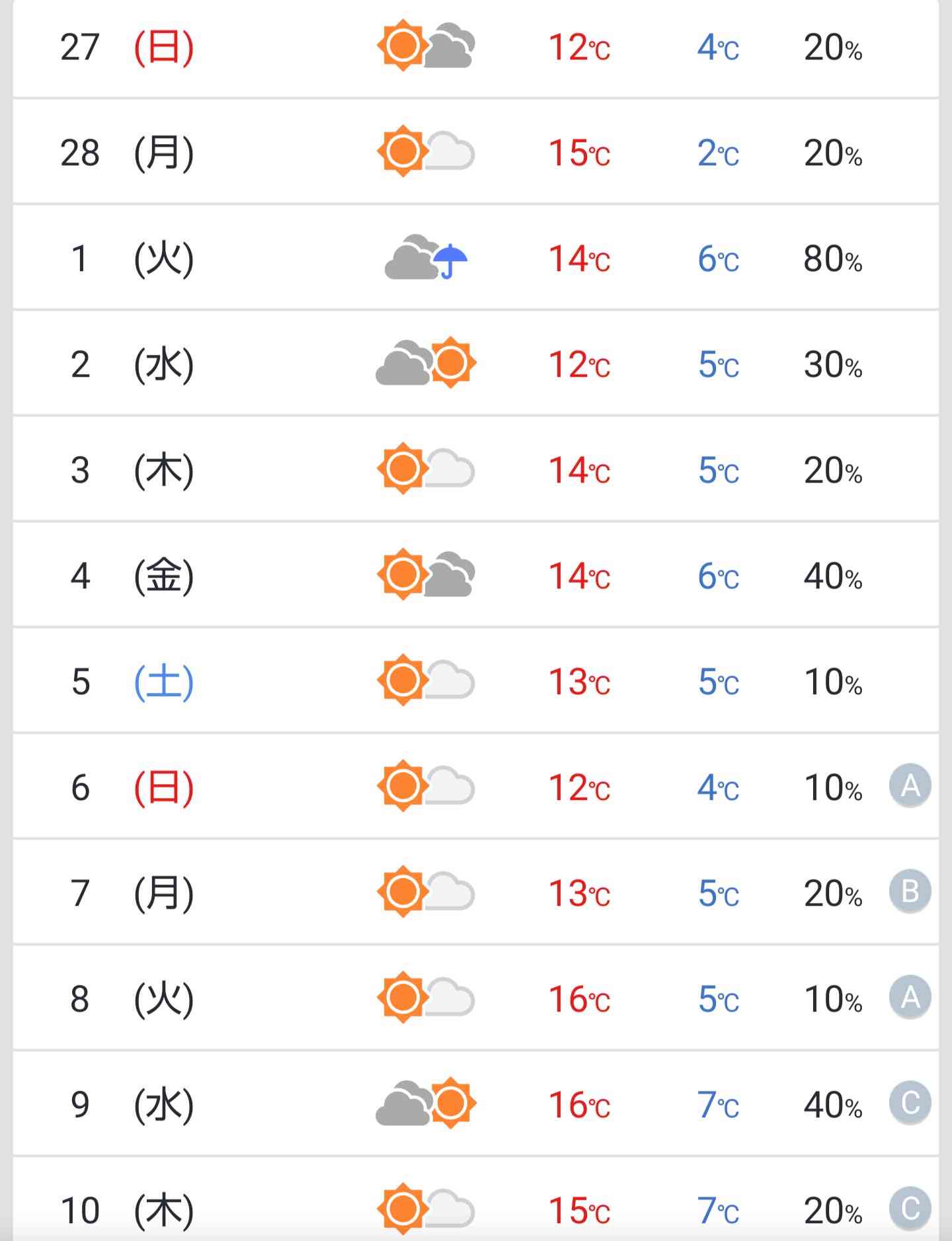Tap reliability badge A on Sunday 6
Screen dimensions: 952x1241
pos(910,785)
